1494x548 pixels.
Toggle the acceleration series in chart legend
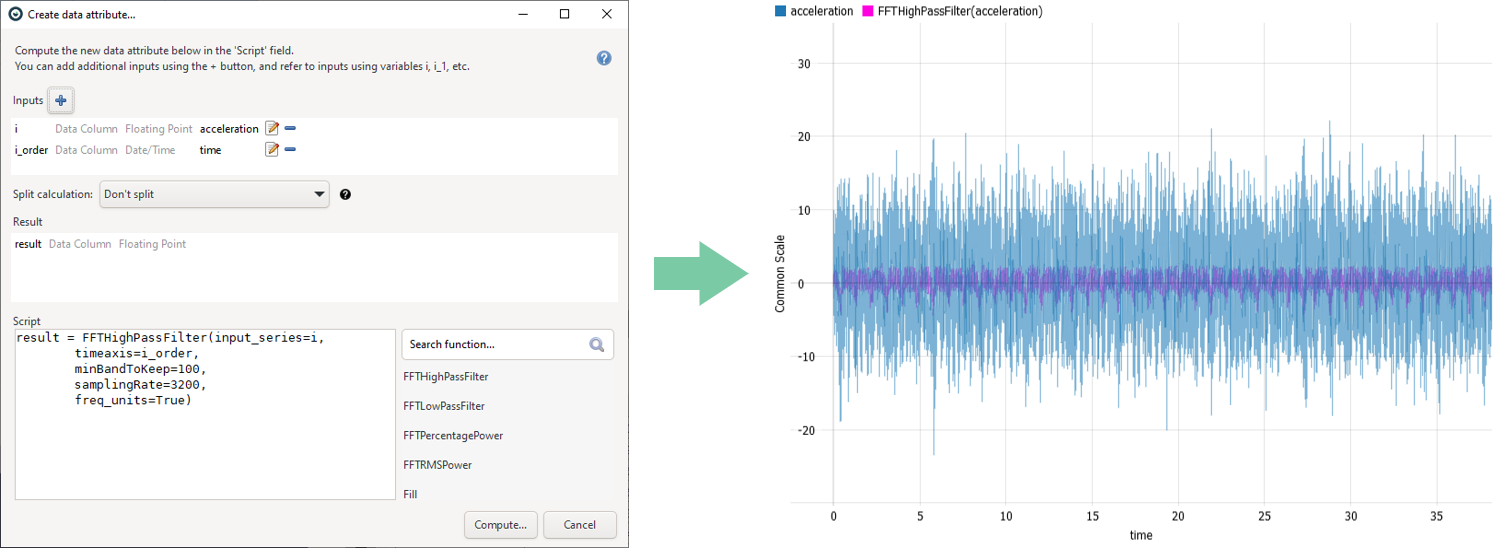(813, 11)
